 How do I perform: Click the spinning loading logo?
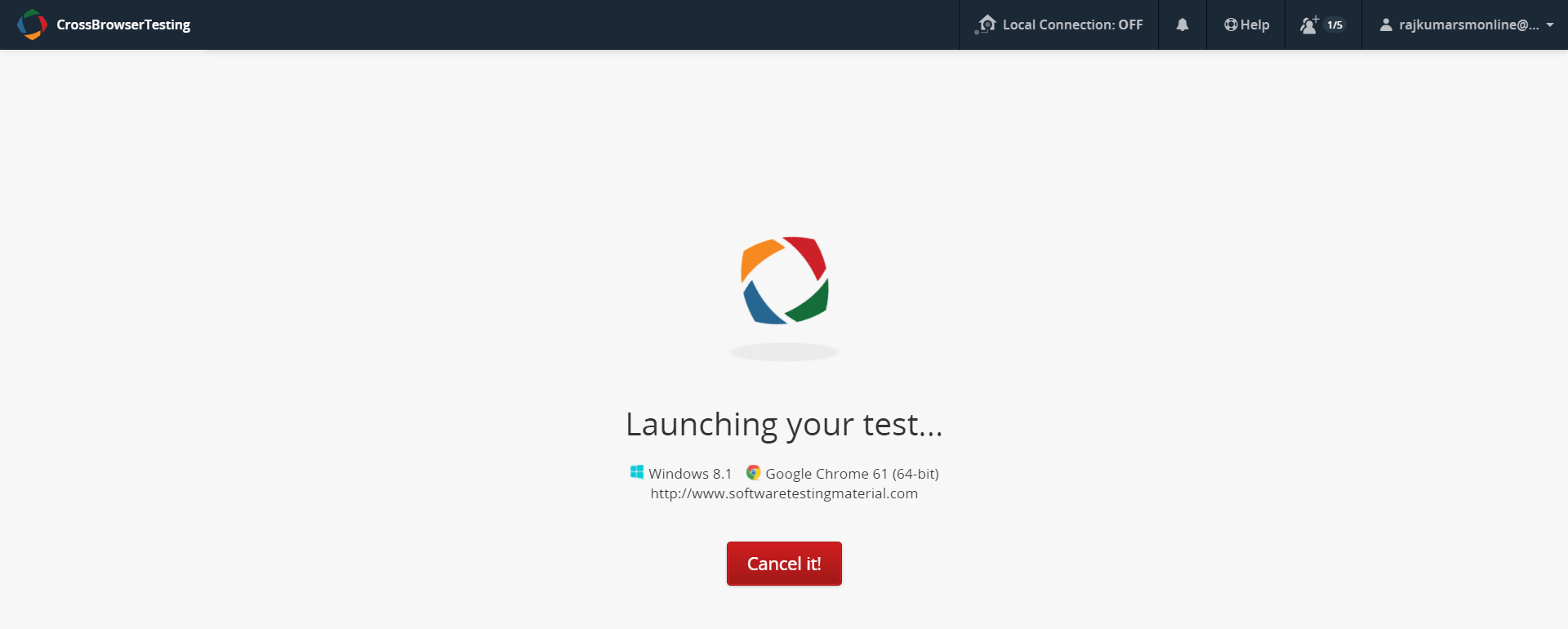point(784,280)
